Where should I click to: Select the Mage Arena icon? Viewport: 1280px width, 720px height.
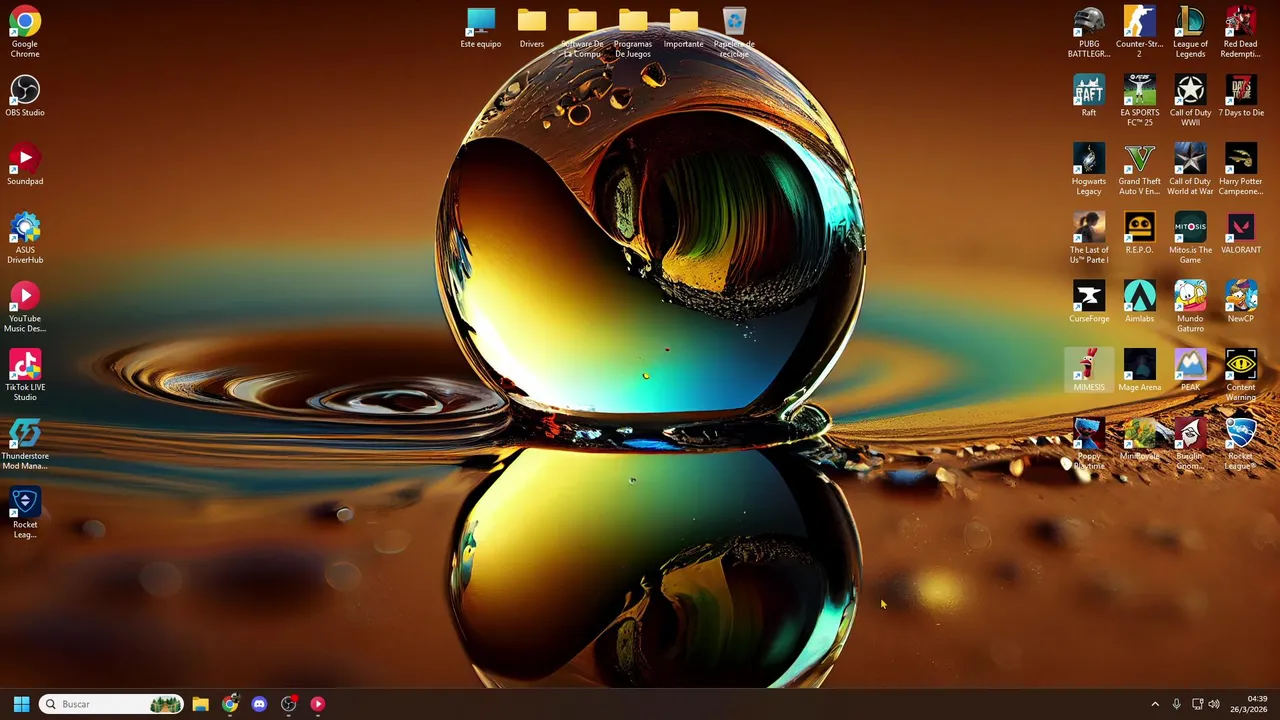click(x=1139, y=371)
